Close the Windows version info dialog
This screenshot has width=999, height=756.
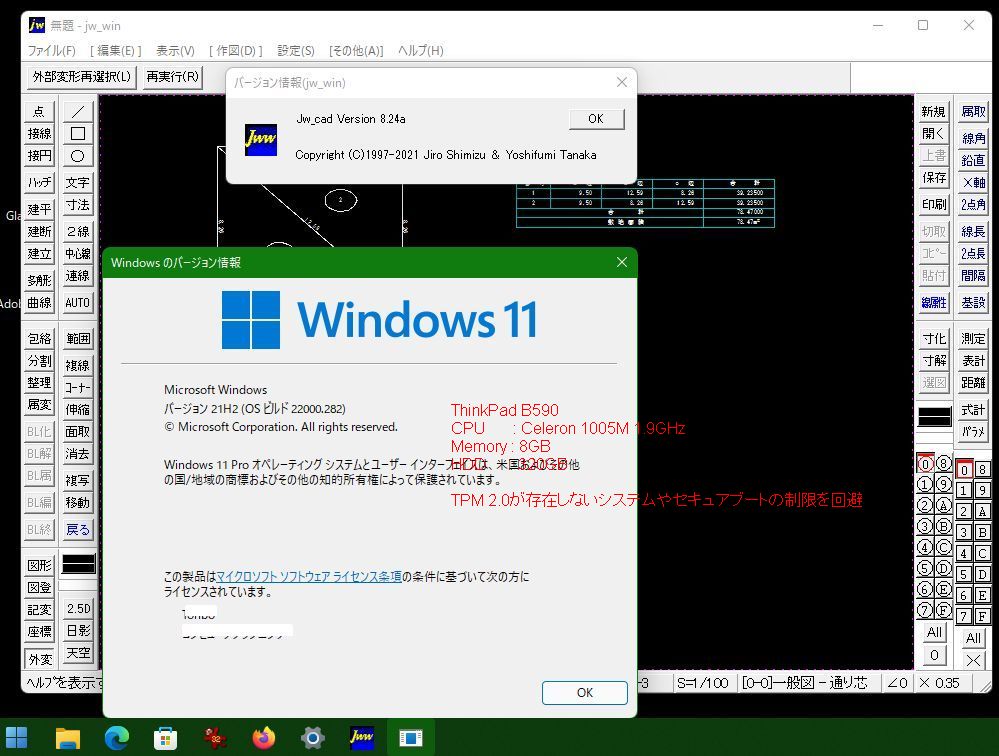click(622, 262)
